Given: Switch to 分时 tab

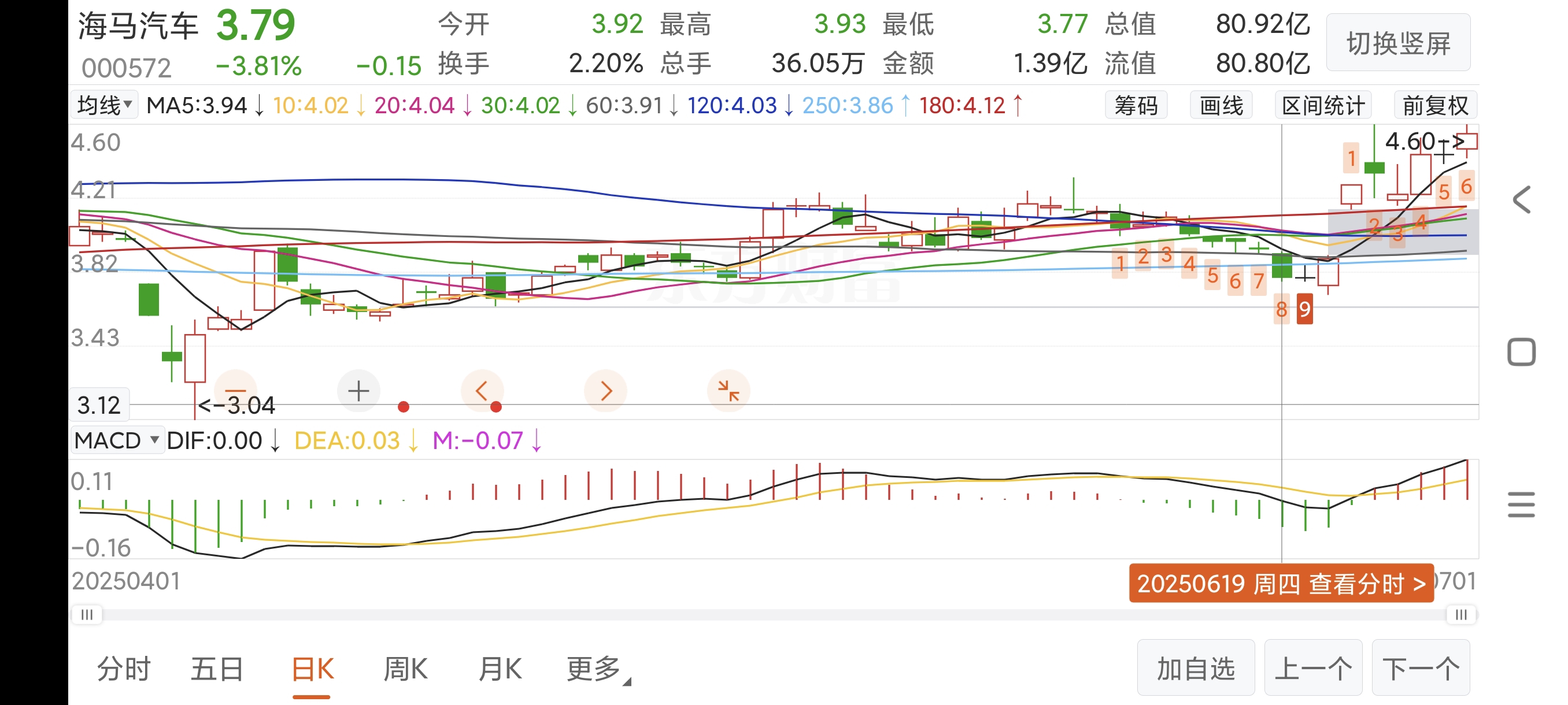Looking at the screenshot, I should (124, 669).
